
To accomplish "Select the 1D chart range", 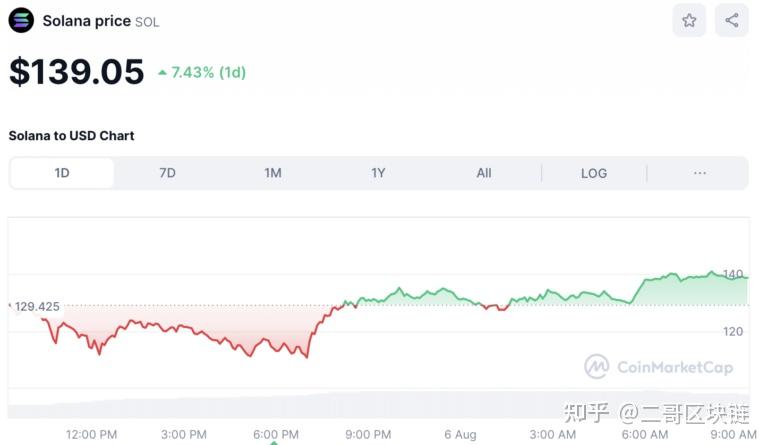I will coord(62,173).
